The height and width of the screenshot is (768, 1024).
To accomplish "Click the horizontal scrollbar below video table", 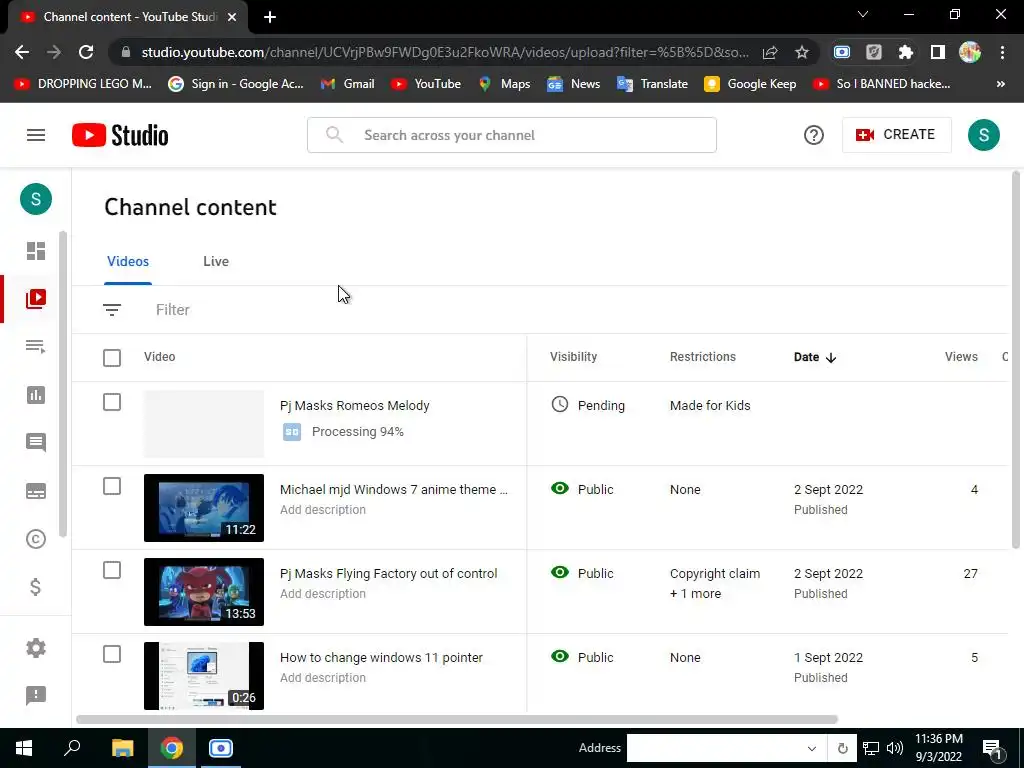I will click(x=457, y=719).
